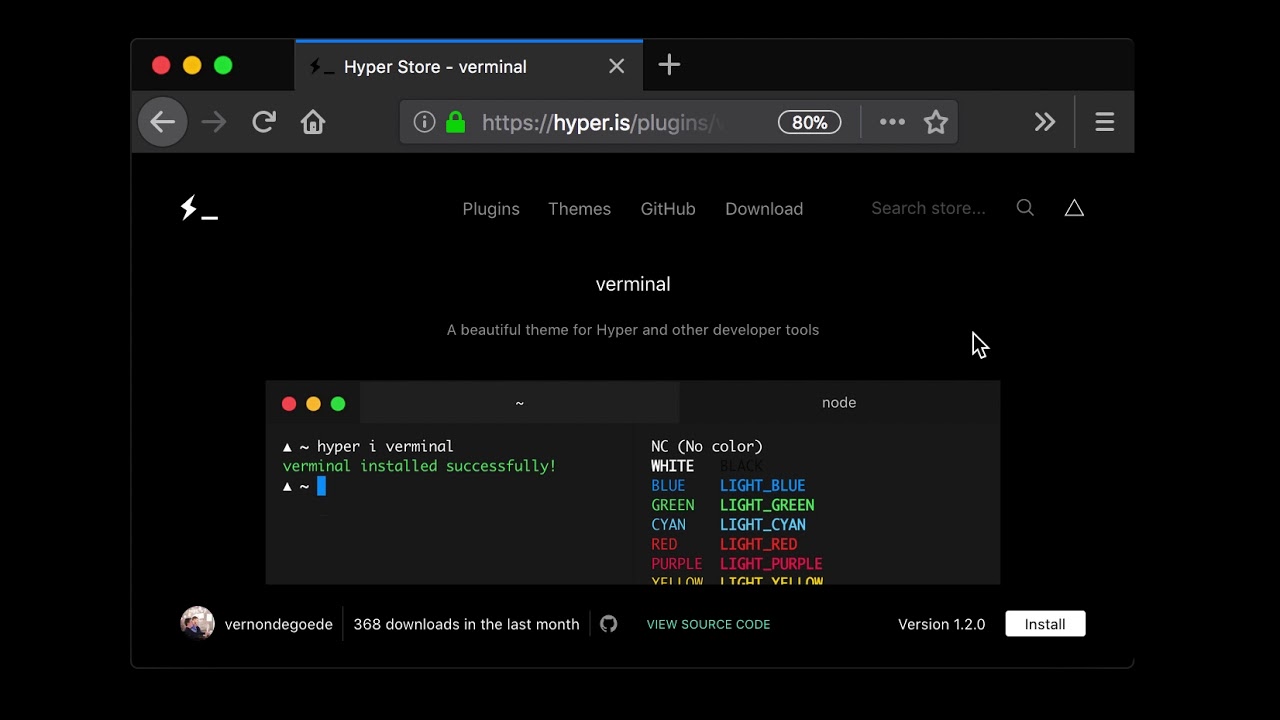Image resolution: width=1280 pixels, height=720 pixels.
Task: Focus the Search store input field
Action: [928, 208]
